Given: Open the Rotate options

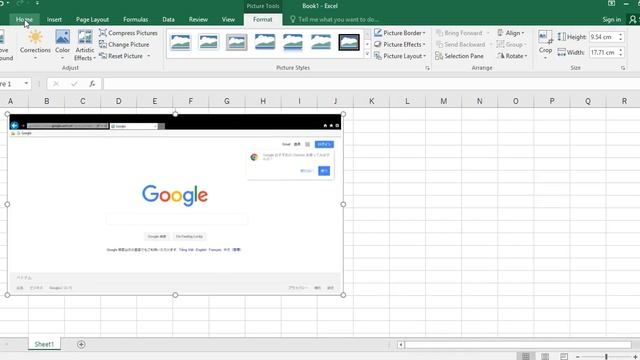Looking at the screenshot, I should 512,56.
